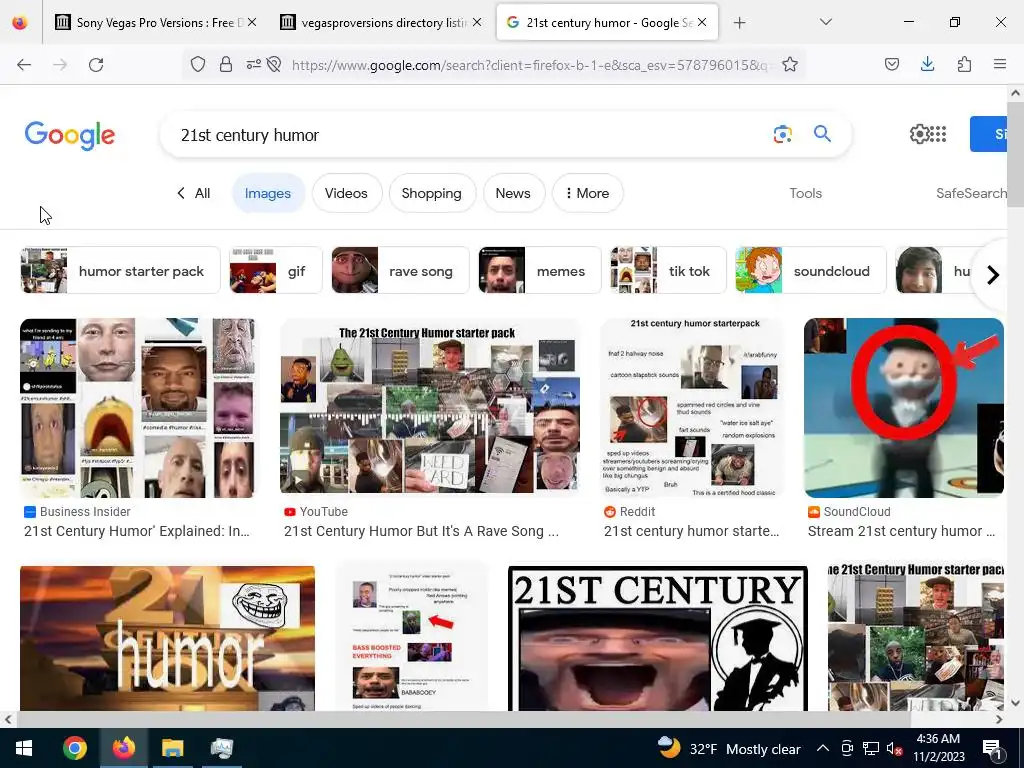
Task: Open YouTube rave song image result
Action: (x=430, y=408)
